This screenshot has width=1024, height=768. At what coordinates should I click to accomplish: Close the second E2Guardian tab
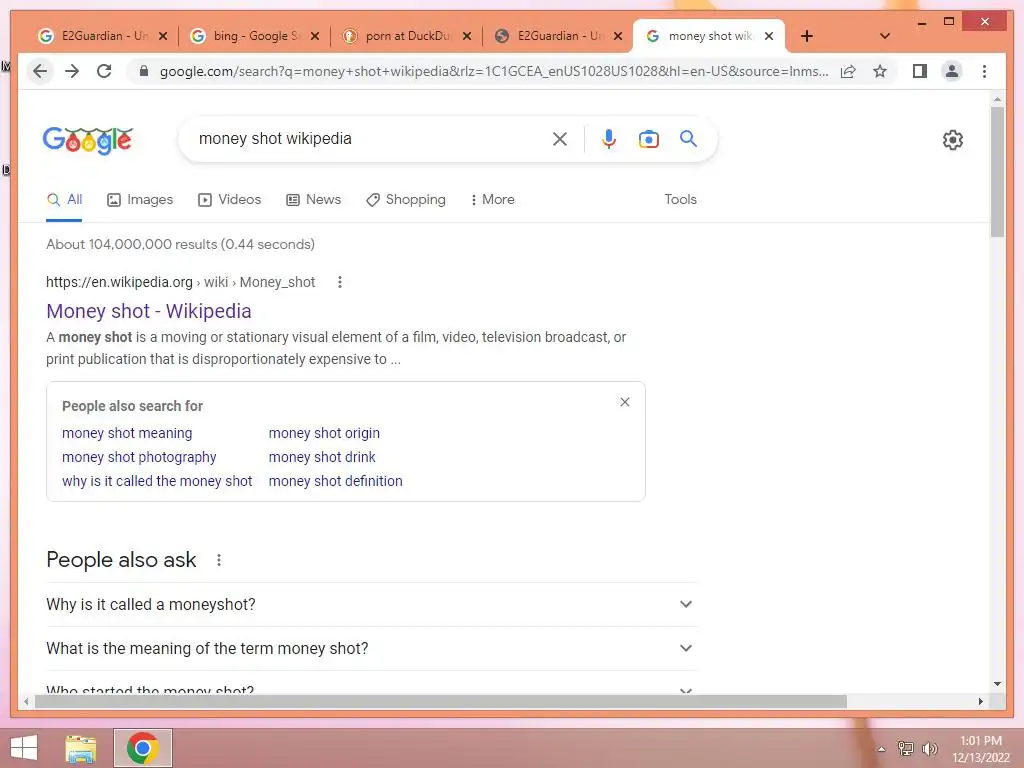tap(618, 36)
